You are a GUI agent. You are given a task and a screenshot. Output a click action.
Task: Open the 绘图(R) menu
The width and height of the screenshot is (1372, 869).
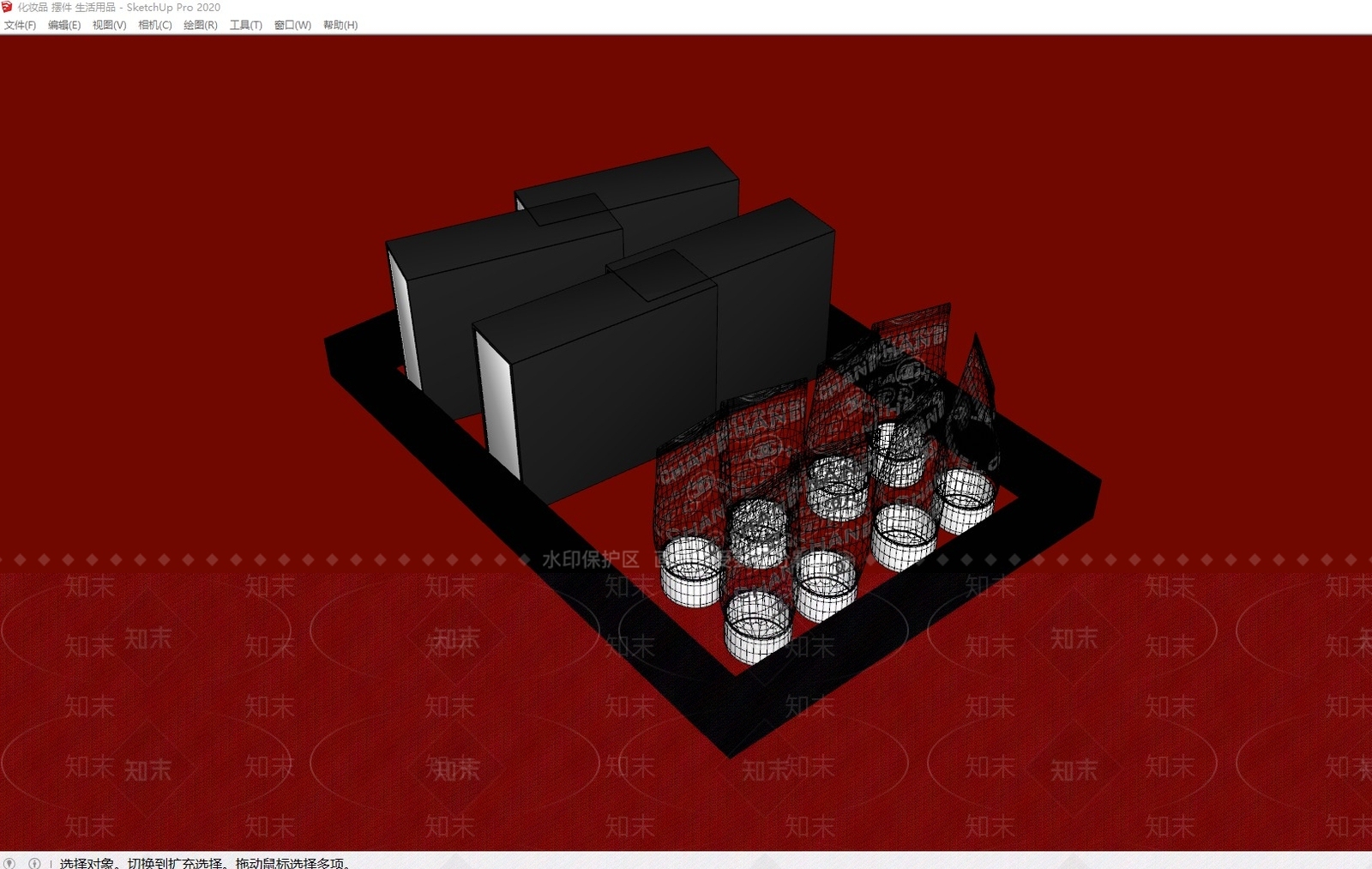200,25
